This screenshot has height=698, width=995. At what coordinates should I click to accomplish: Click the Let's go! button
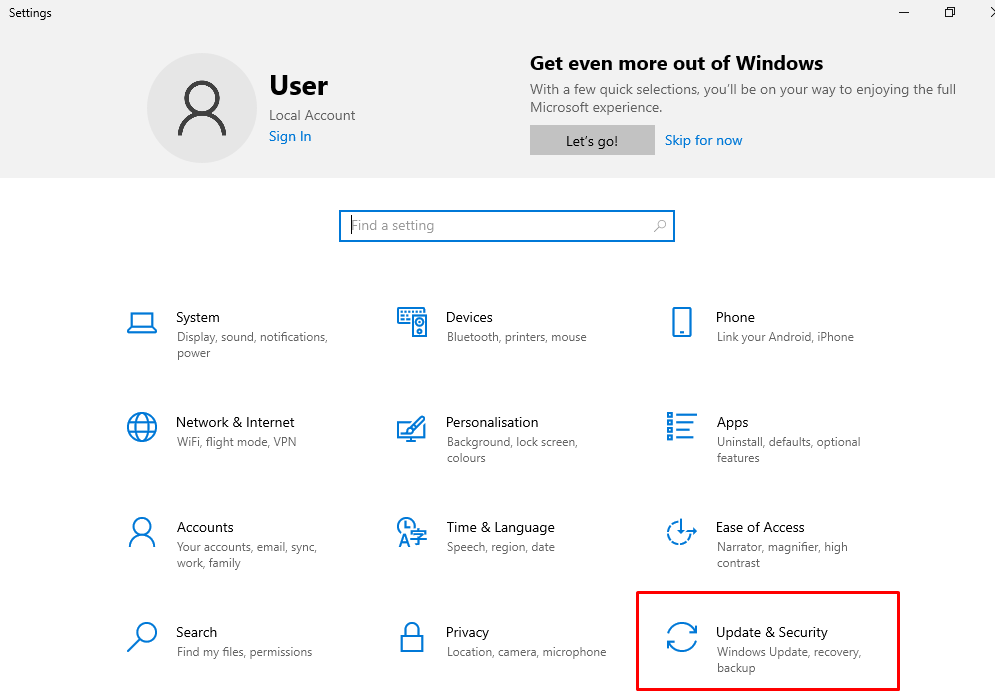click(x=592, y=140)
